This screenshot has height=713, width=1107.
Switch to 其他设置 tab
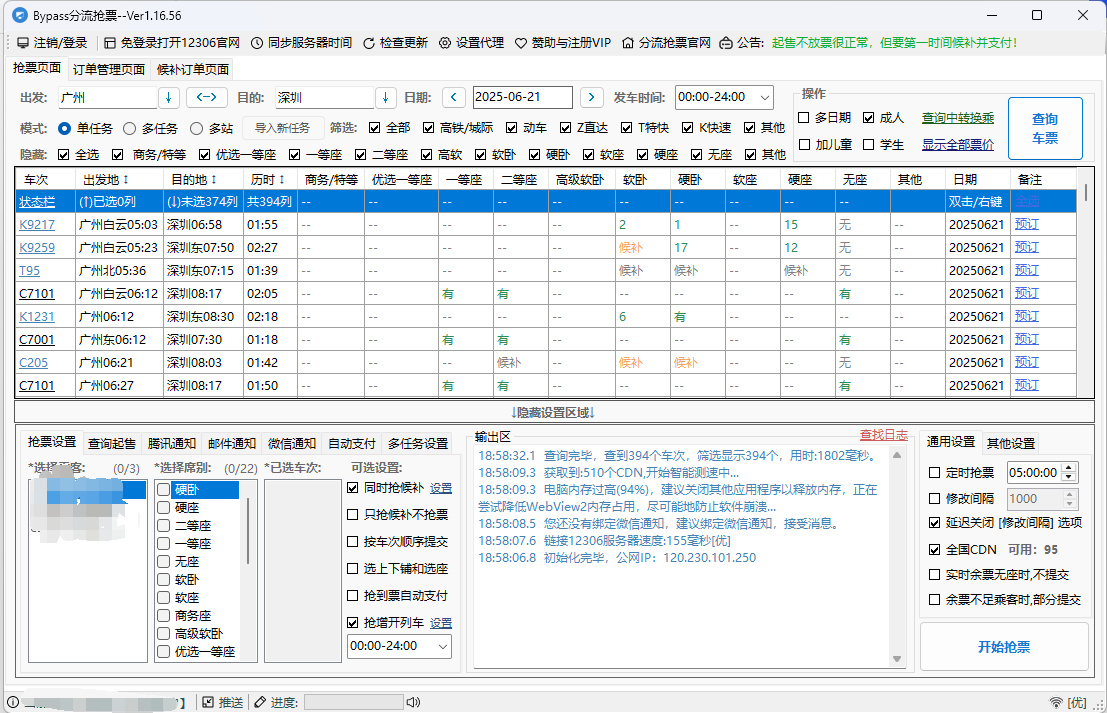click(1010, 443)
